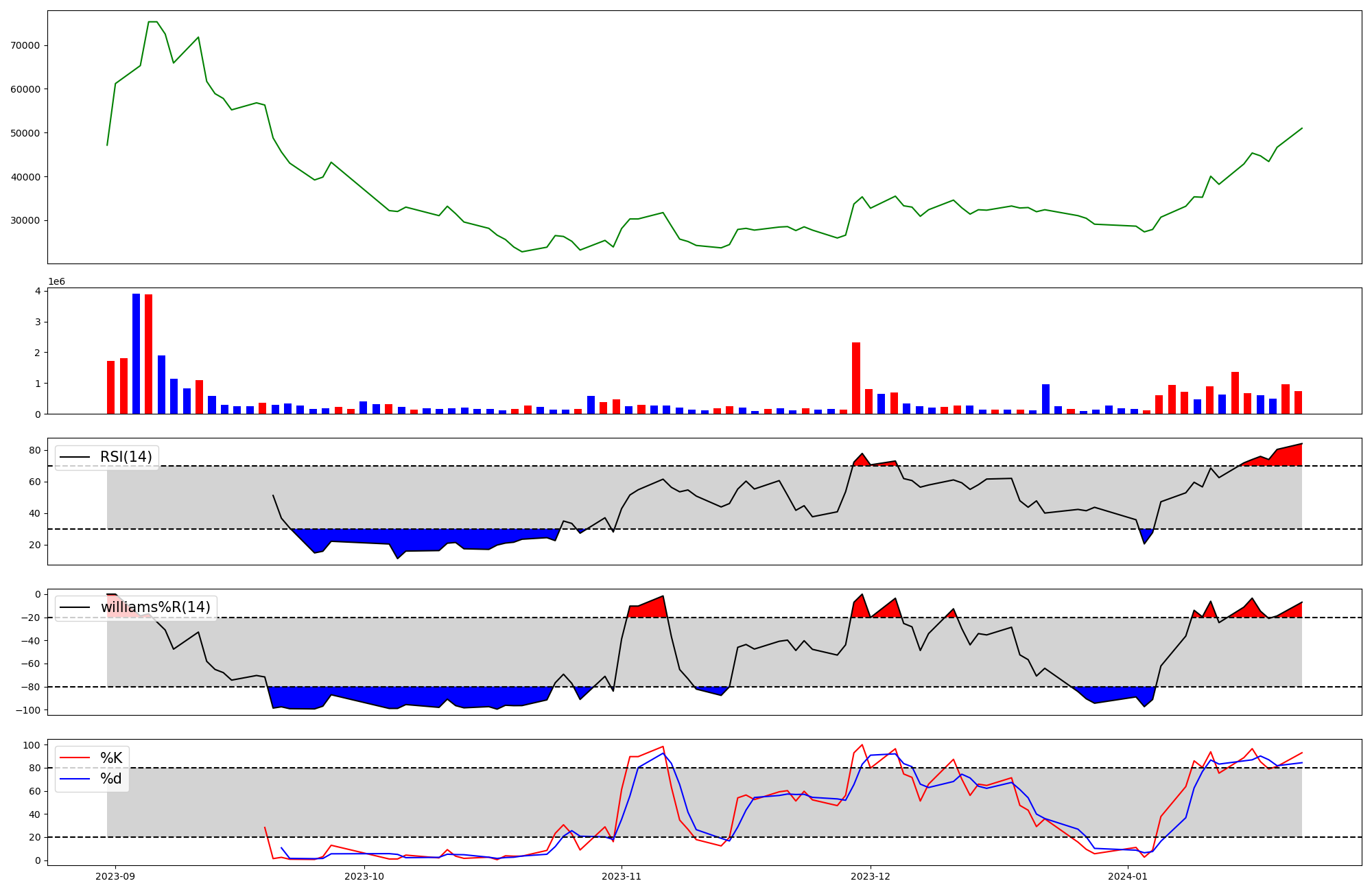Click the tallest red volume bar
The width and height of the screenshot is (1372, 892).
pos(149,354)
